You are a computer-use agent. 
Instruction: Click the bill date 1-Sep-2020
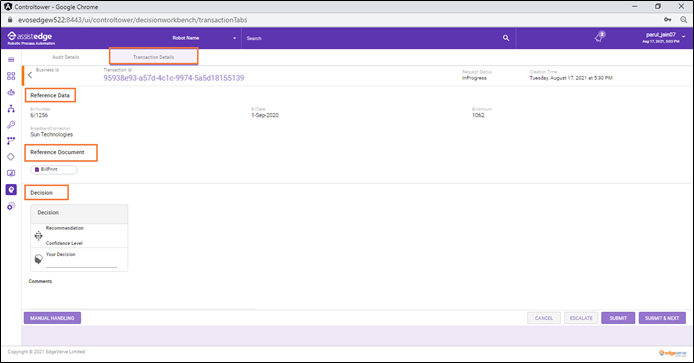click(x=265, y=115)
